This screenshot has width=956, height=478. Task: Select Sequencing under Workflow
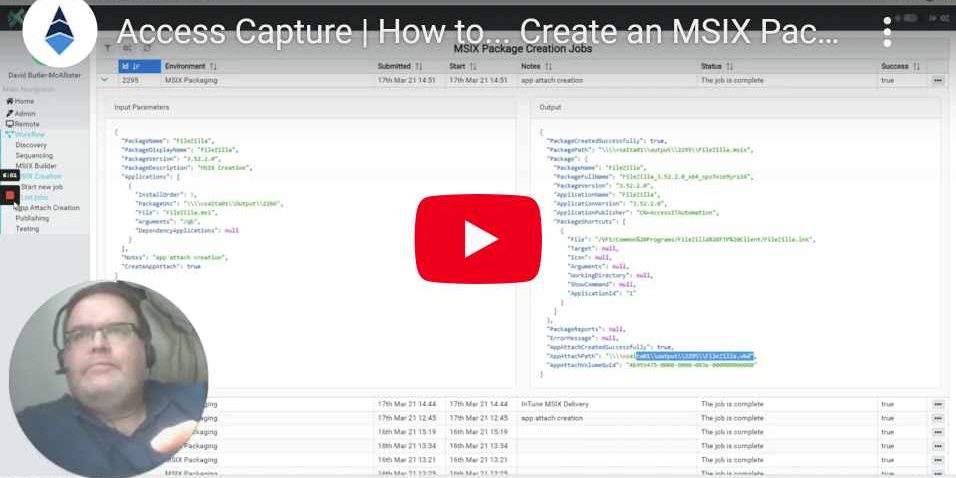(x=34, y=155)
